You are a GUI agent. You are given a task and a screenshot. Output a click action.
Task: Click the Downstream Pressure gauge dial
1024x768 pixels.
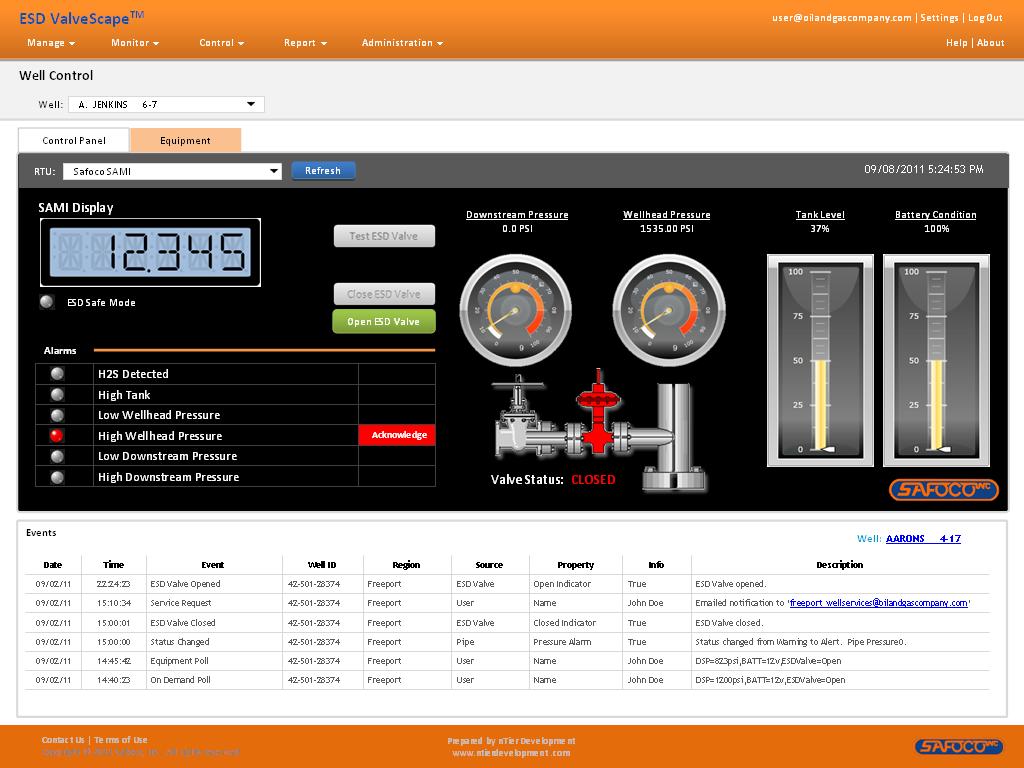pos(516,310)
